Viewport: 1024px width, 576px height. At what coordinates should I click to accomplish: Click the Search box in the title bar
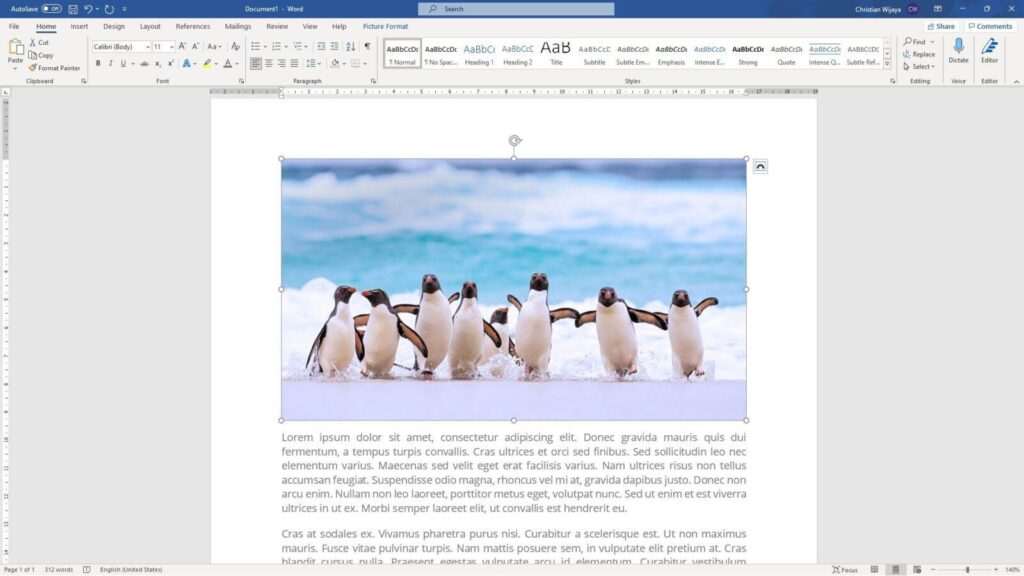[x=516, y=9]
